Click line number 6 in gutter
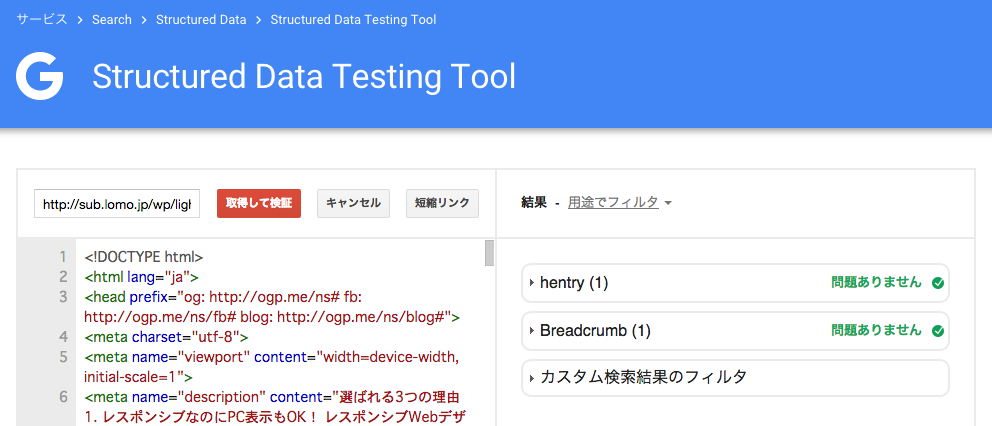 coord(63,397)
